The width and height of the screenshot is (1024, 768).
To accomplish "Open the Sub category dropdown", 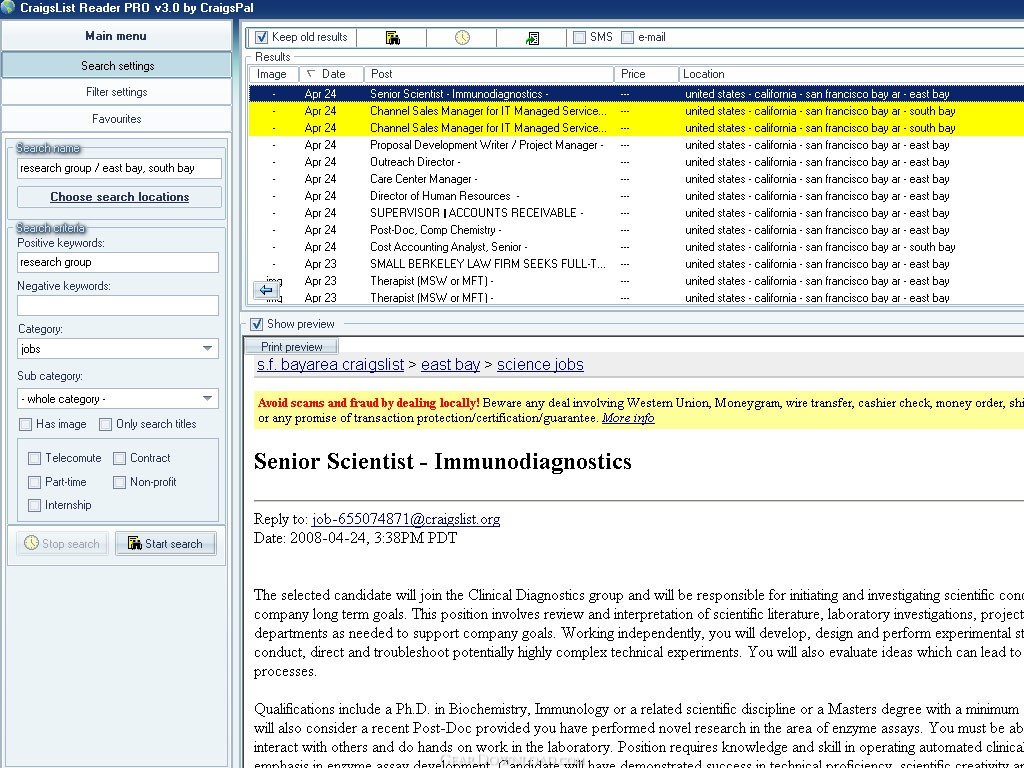I will point(118,399).
